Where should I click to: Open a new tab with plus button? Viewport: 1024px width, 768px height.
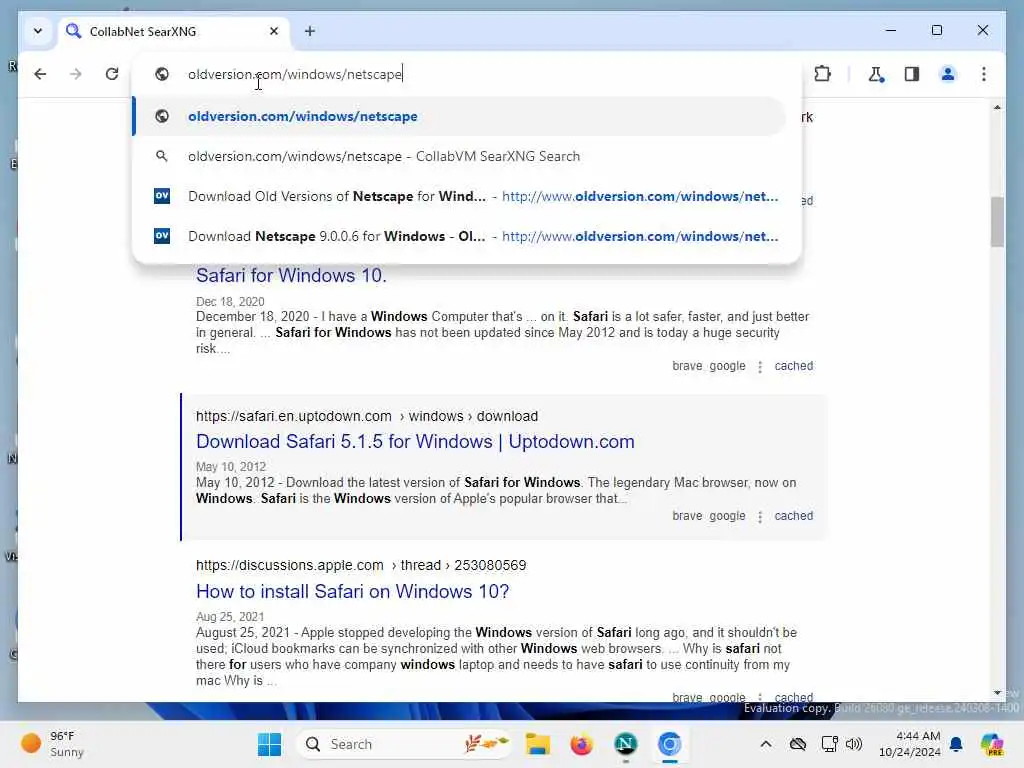click(310, 31)
